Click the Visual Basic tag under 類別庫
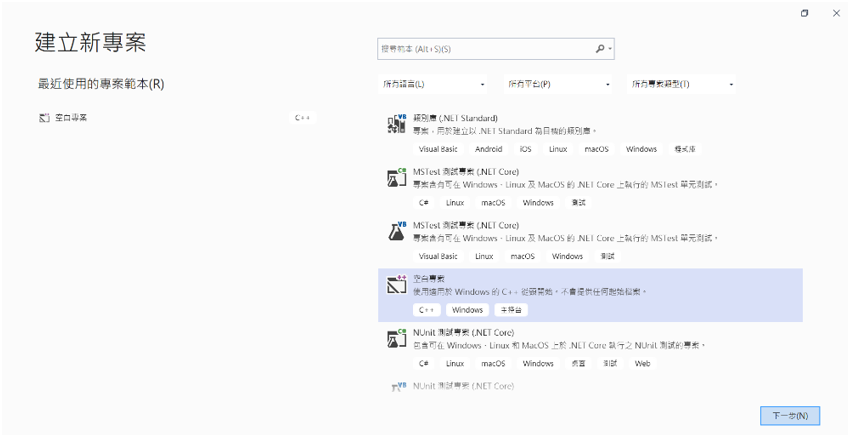 [x=438, y=149]
